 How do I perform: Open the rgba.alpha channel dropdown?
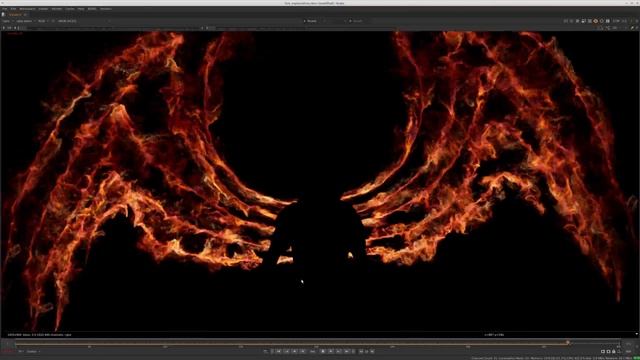pos(26,21)
